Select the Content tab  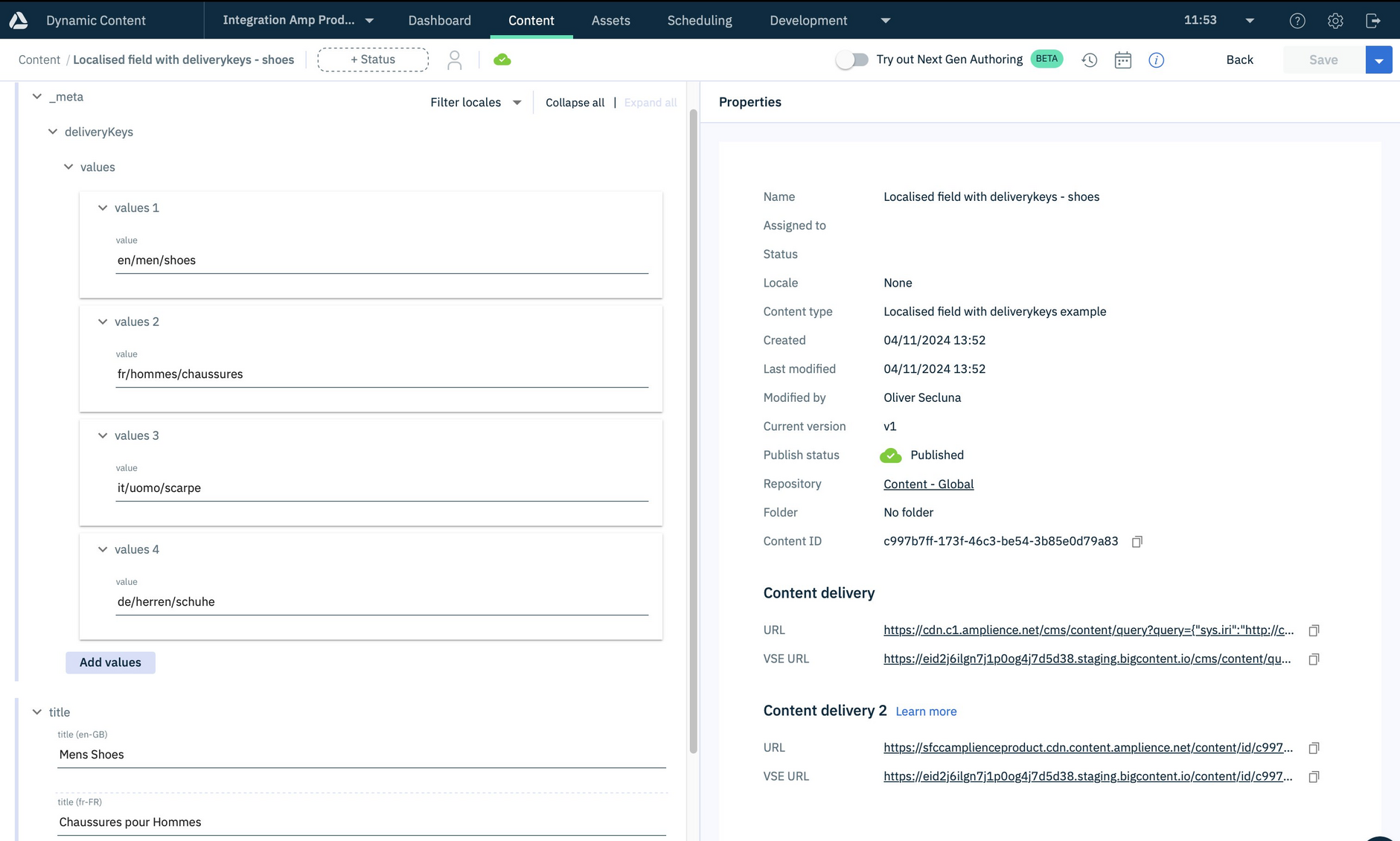point(531,20)
